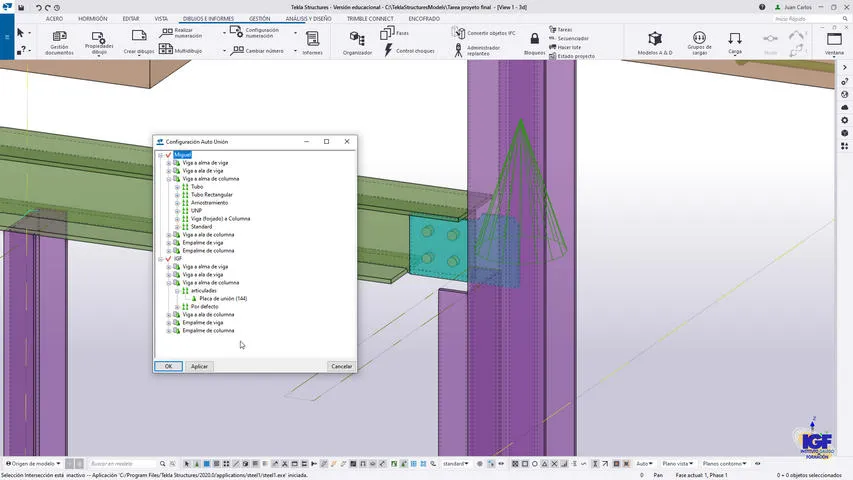This screenshot has width=853, height=480.
Task: Open Grupos de cargas
Action: pyautogui.click(x=700, y=42)
